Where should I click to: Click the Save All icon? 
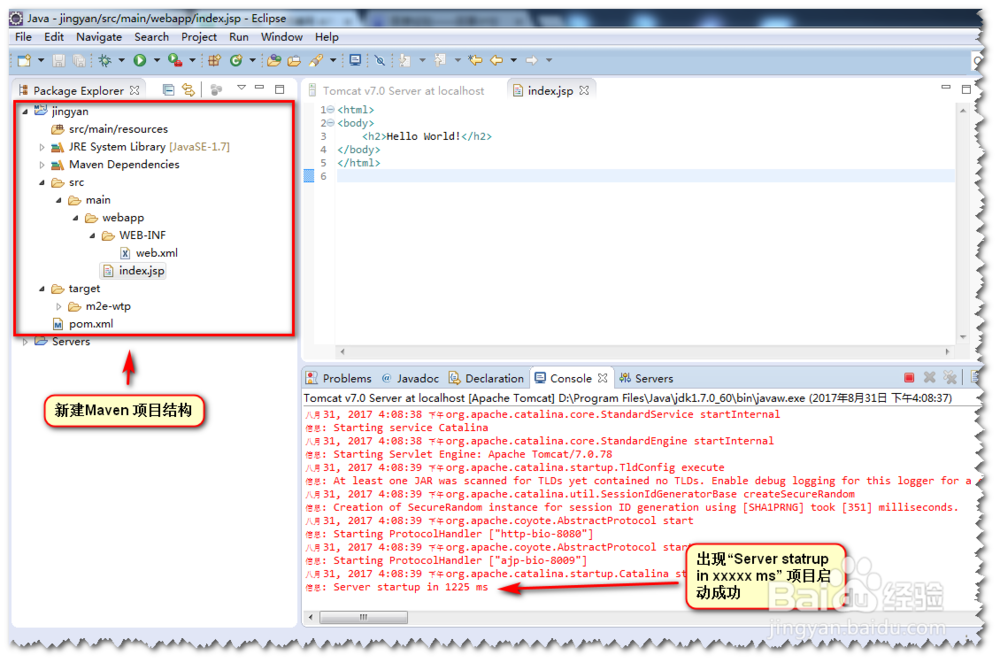tap(79, 61)
